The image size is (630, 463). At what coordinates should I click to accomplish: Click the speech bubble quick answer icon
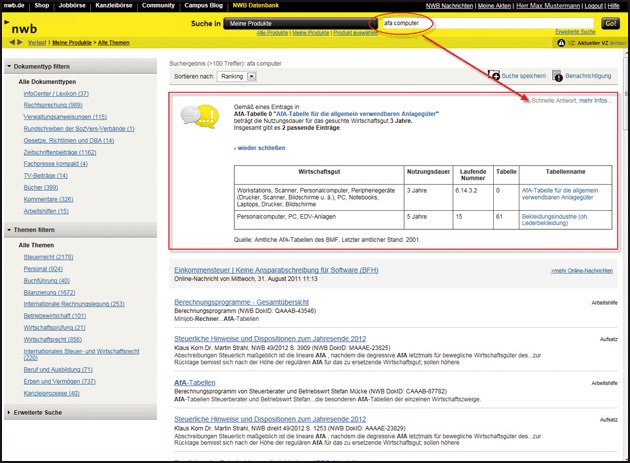(x=194, y=118)
